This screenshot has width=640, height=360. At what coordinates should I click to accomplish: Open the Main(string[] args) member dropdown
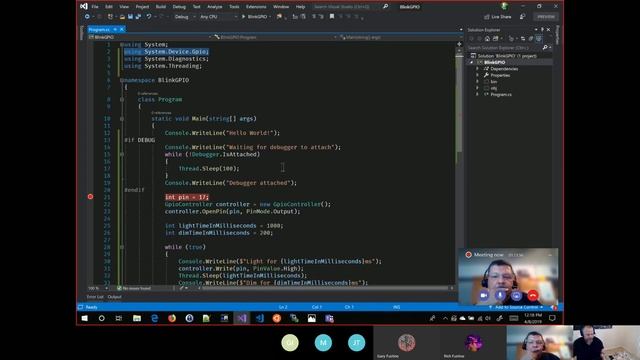tap(400, 37)
